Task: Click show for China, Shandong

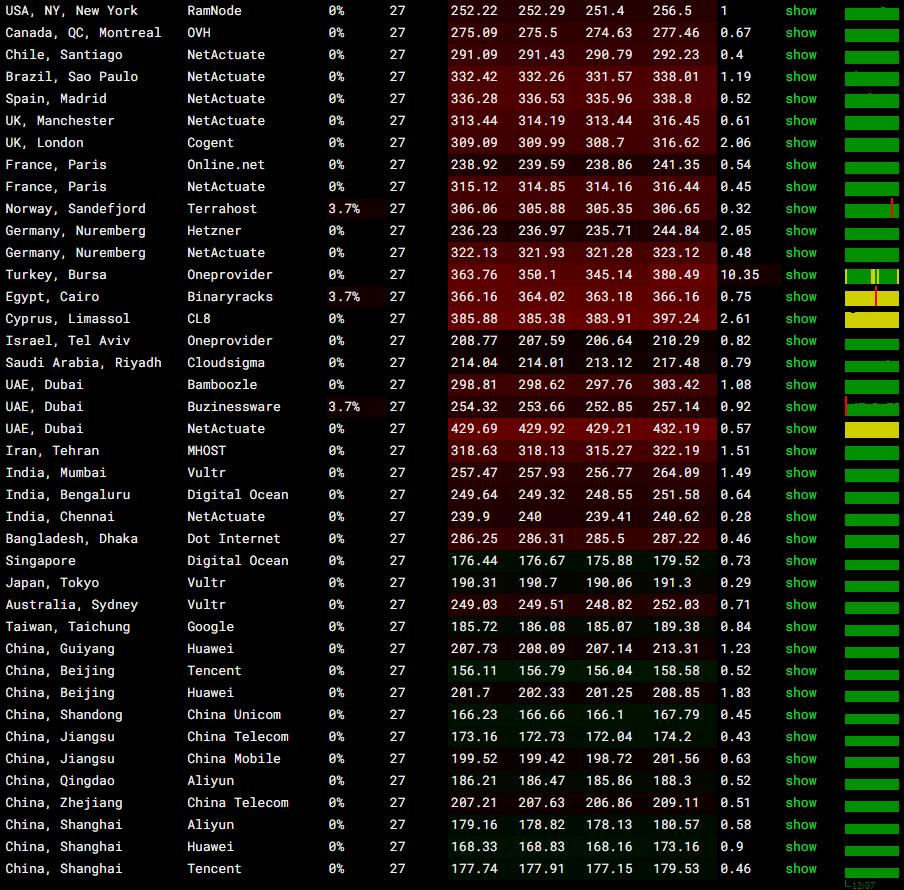Action: tap(801, 715)
